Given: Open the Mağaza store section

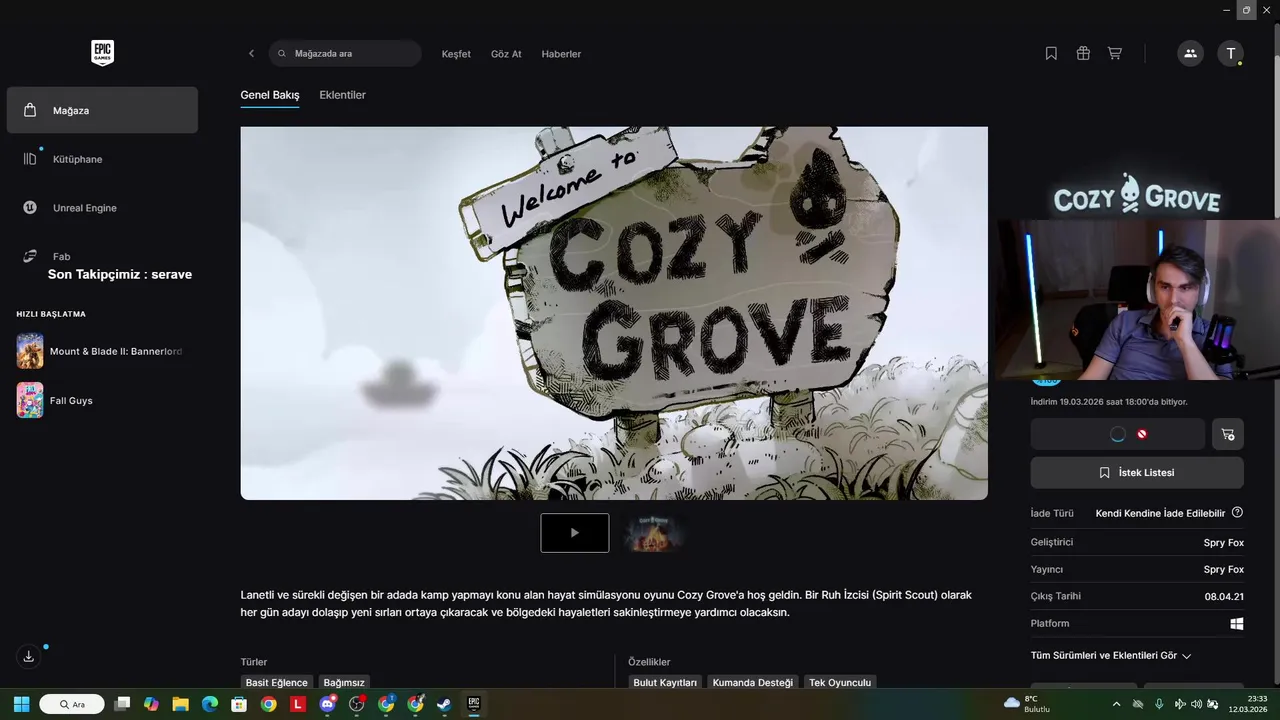Looking at the screenshot, I should tap(102, 110).
